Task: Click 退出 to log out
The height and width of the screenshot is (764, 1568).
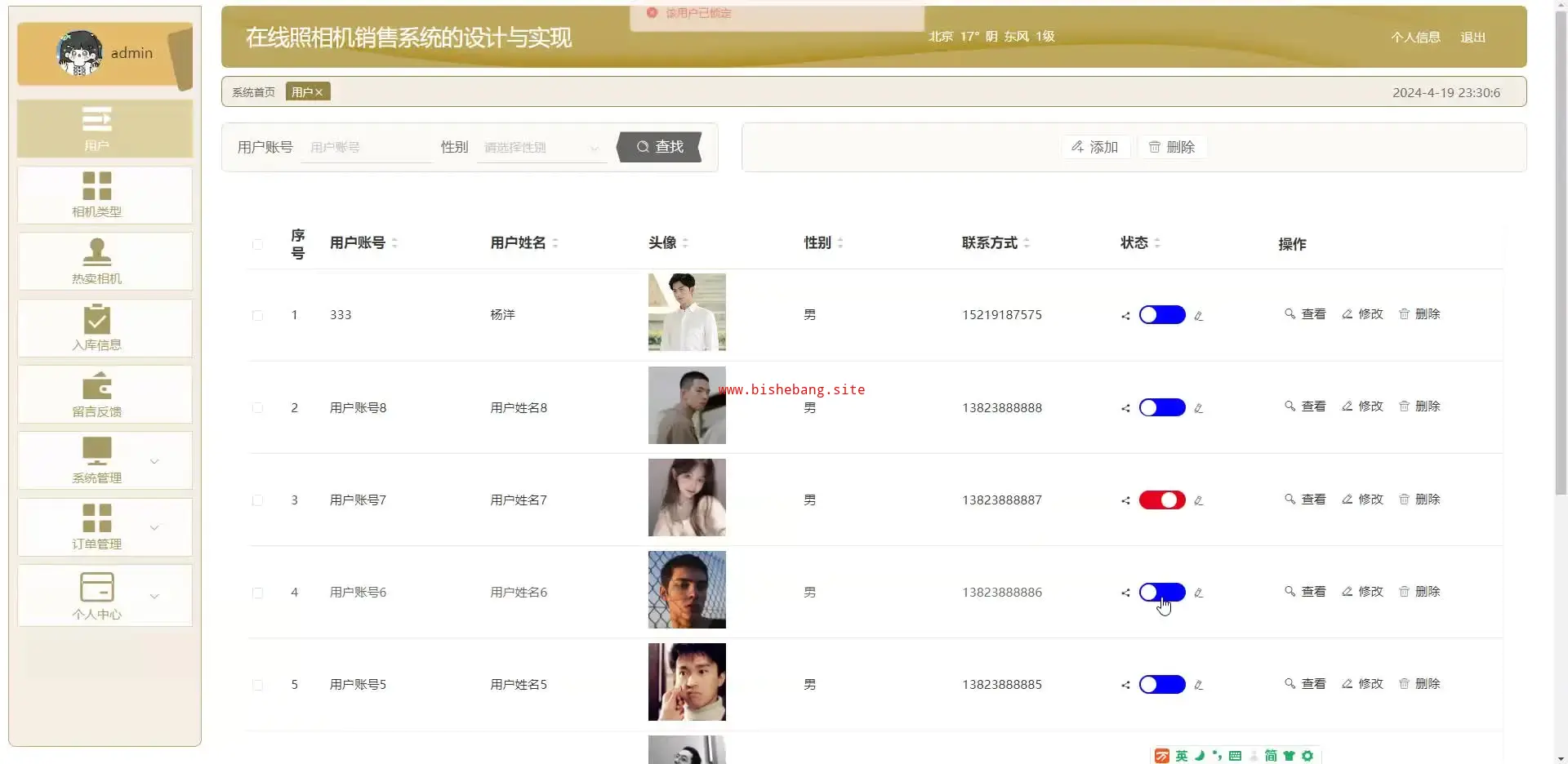Action: (1472, 38)
